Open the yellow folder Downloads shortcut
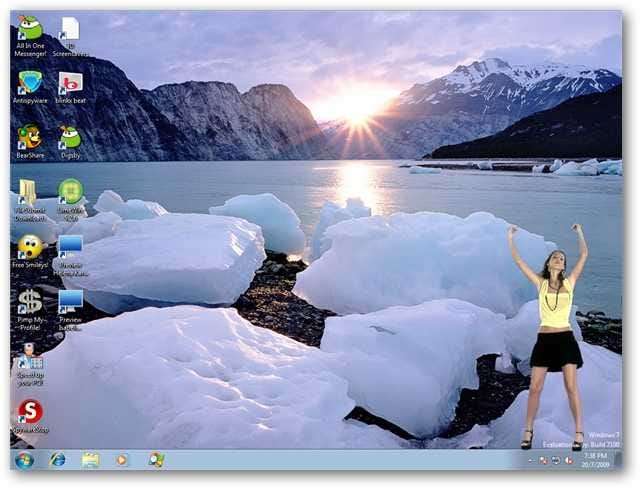Viewport: 640px width, 488px height. (x=29, y=200)
